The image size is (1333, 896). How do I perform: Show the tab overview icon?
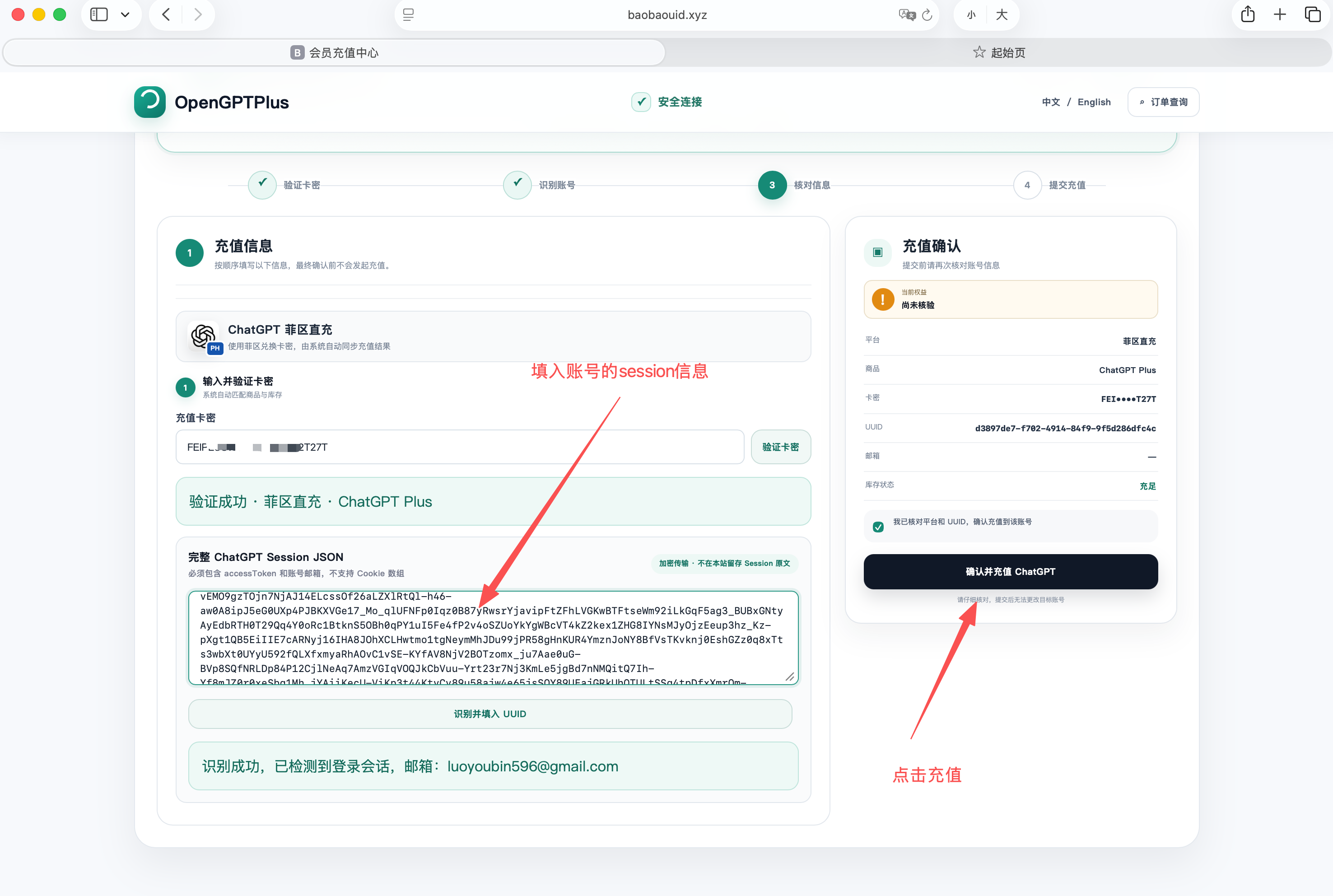1312,14
